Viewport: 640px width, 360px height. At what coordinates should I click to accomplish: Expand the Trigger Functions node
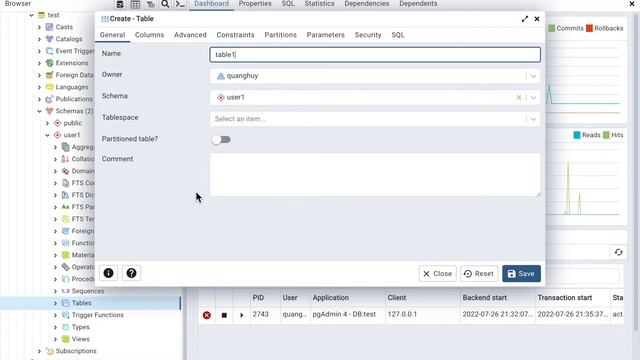(x=56, y=315)
